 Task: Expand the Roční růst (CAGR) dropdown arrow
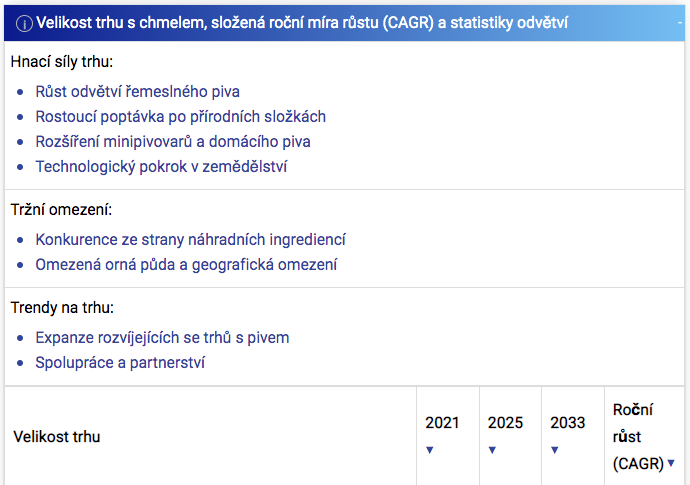tap(671, 463)
